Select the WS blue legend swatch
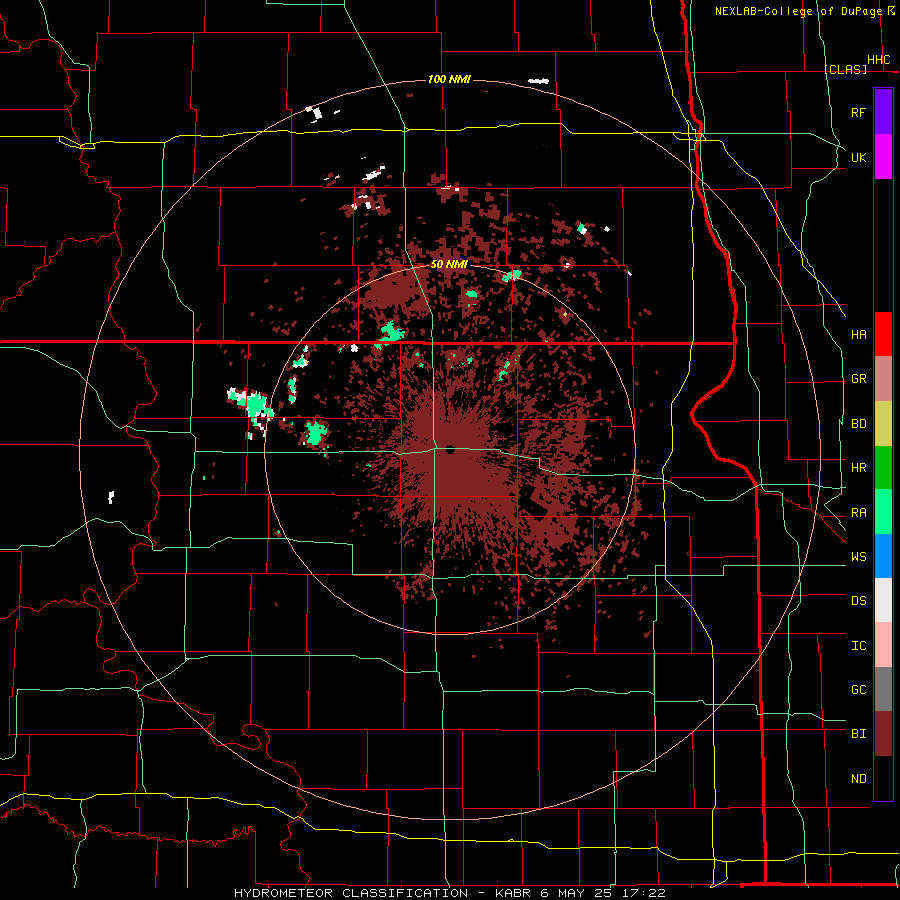The width and height of the screenshot is (900, 900). (x=883, y=556)
